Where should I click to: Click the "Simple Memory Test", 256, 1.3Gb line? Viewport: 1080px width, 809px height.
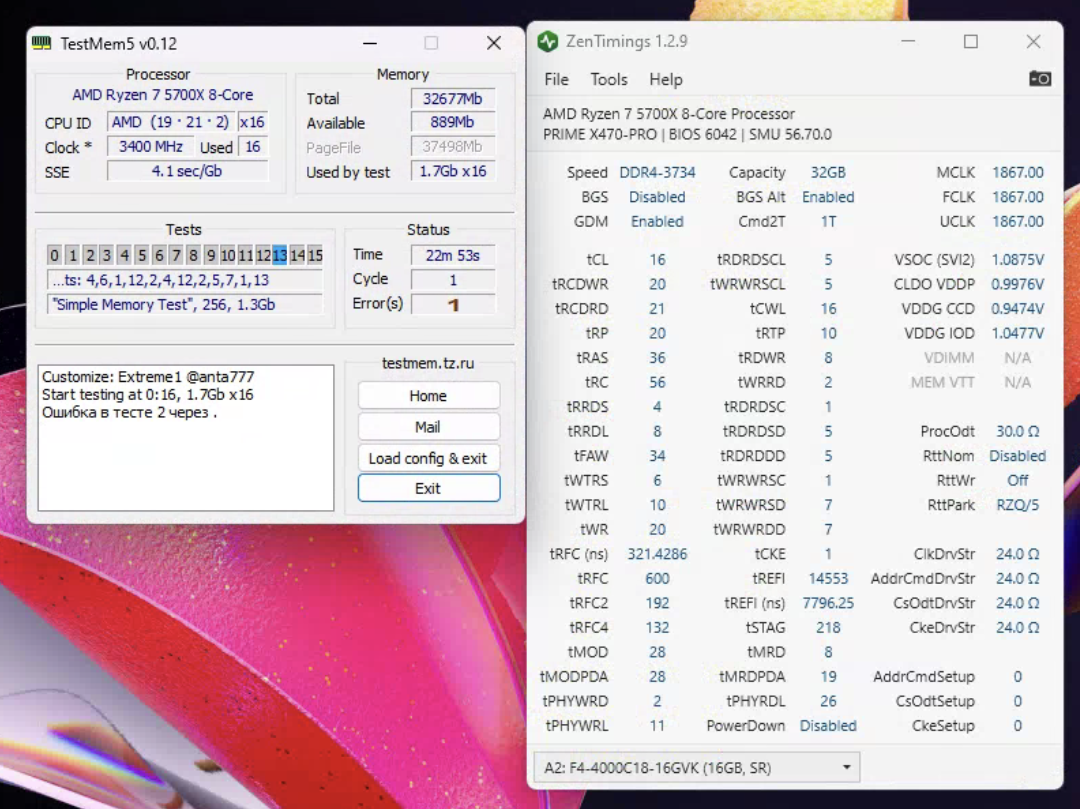click(x=185, y=304)
